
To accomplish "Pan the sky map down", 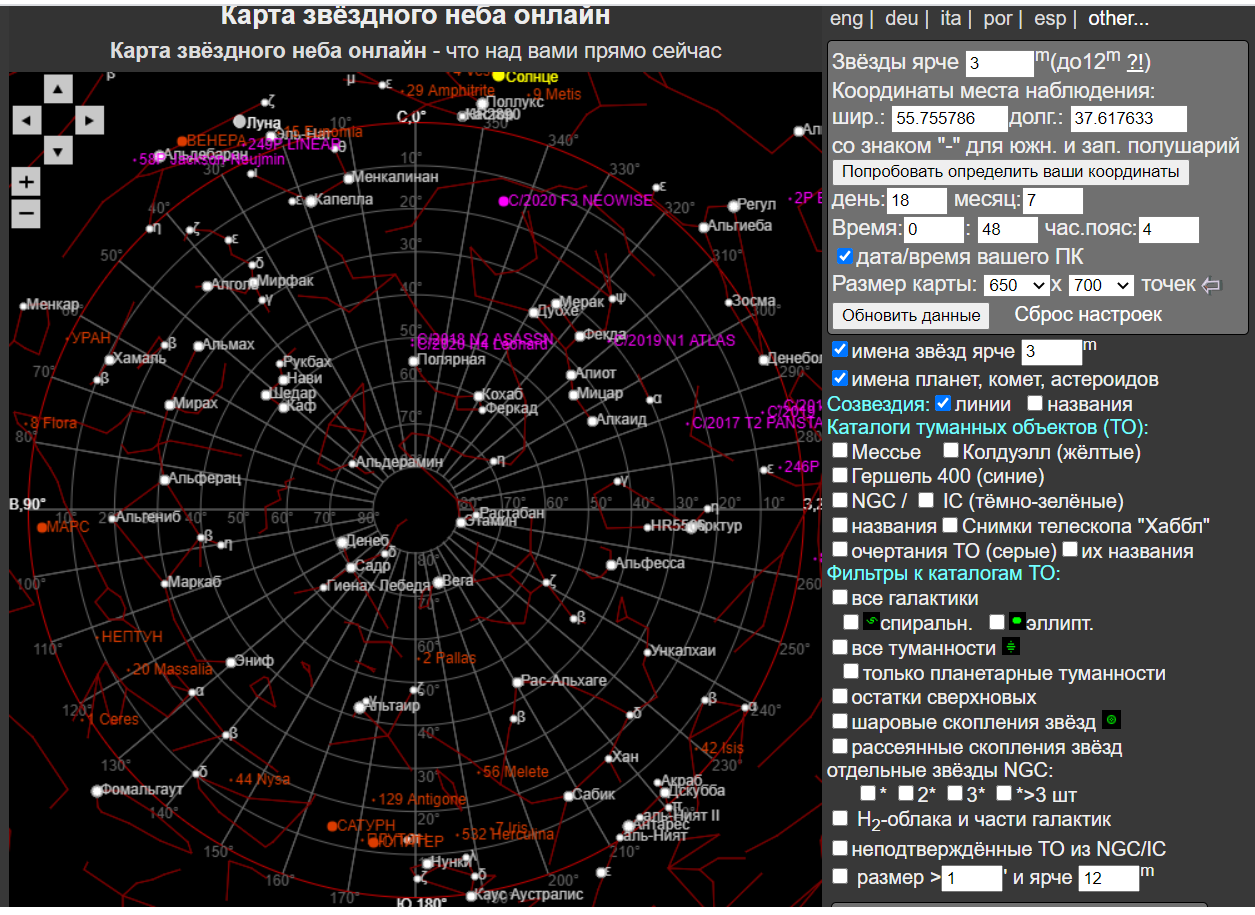I will pos(58,151).
